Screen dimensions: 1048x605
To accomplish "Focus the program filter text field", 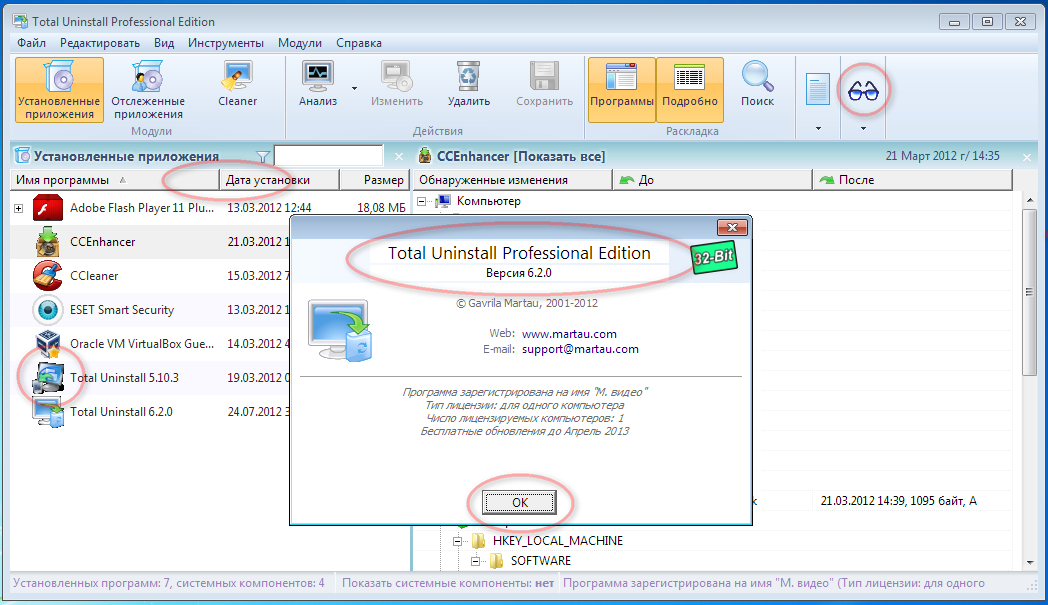I will pos(328,156).
